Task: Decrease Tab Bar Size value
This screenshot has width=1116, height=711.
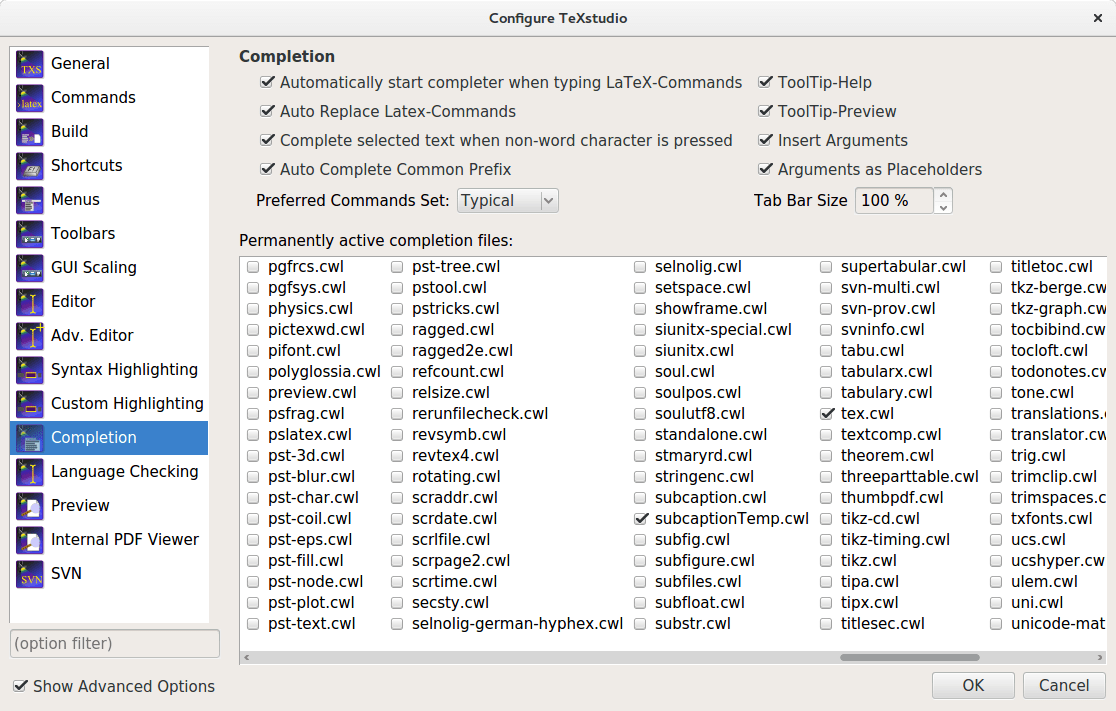Action: pyautogui.click(x=943, y=207)
